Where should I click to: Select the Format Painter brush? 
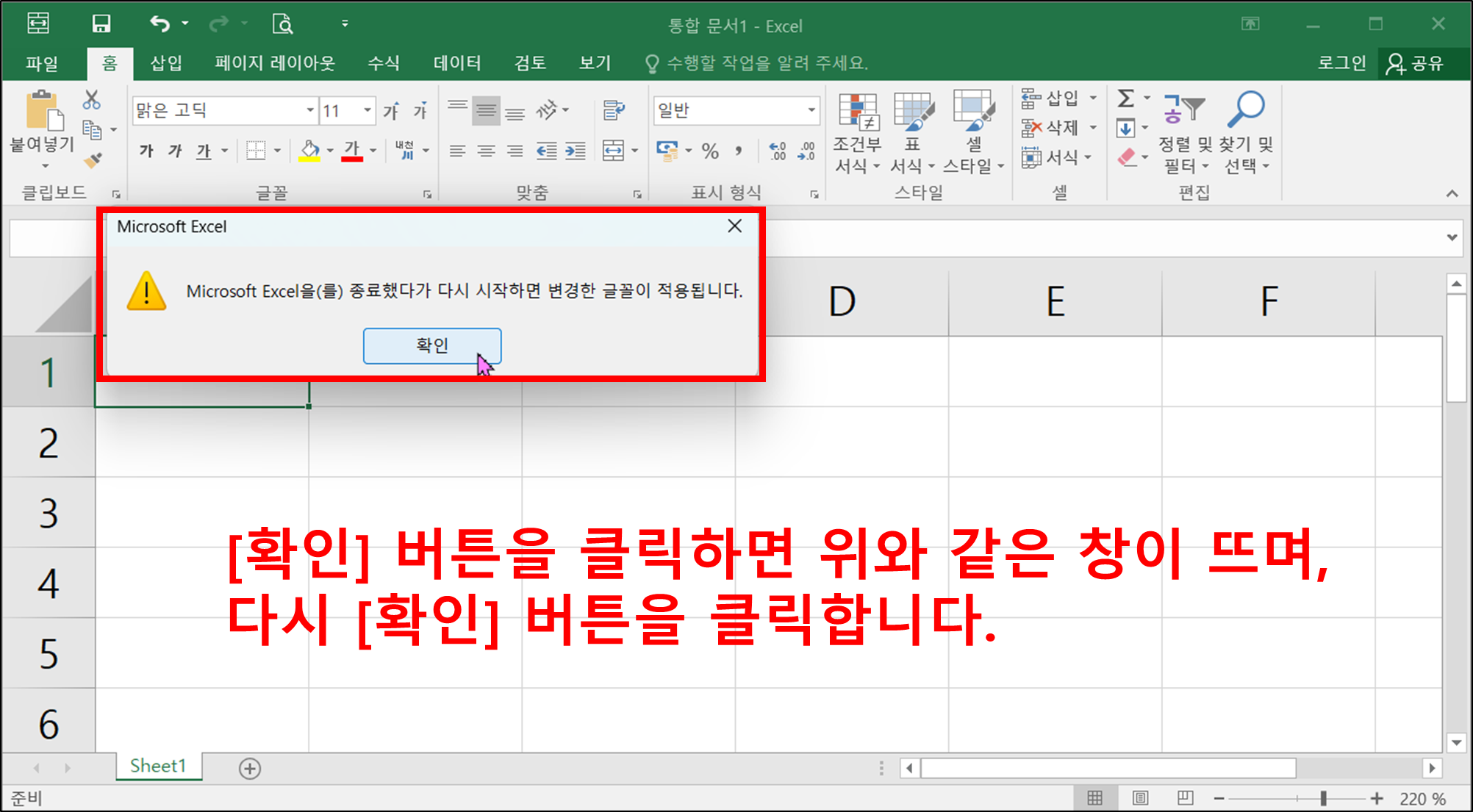[93, 159]
